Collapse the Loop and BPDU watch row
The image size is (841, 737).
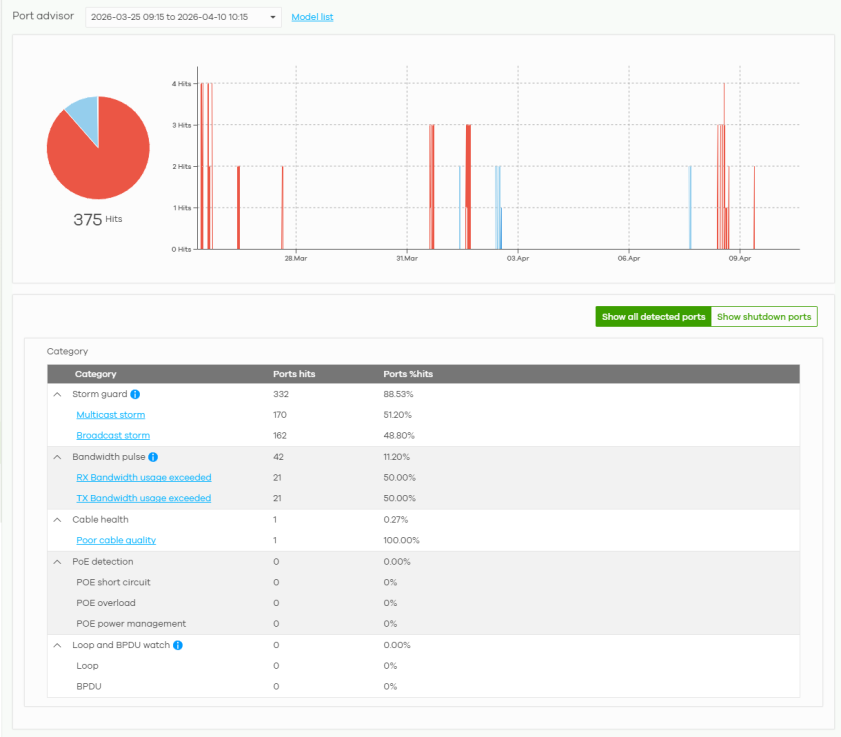coord(57,645)
